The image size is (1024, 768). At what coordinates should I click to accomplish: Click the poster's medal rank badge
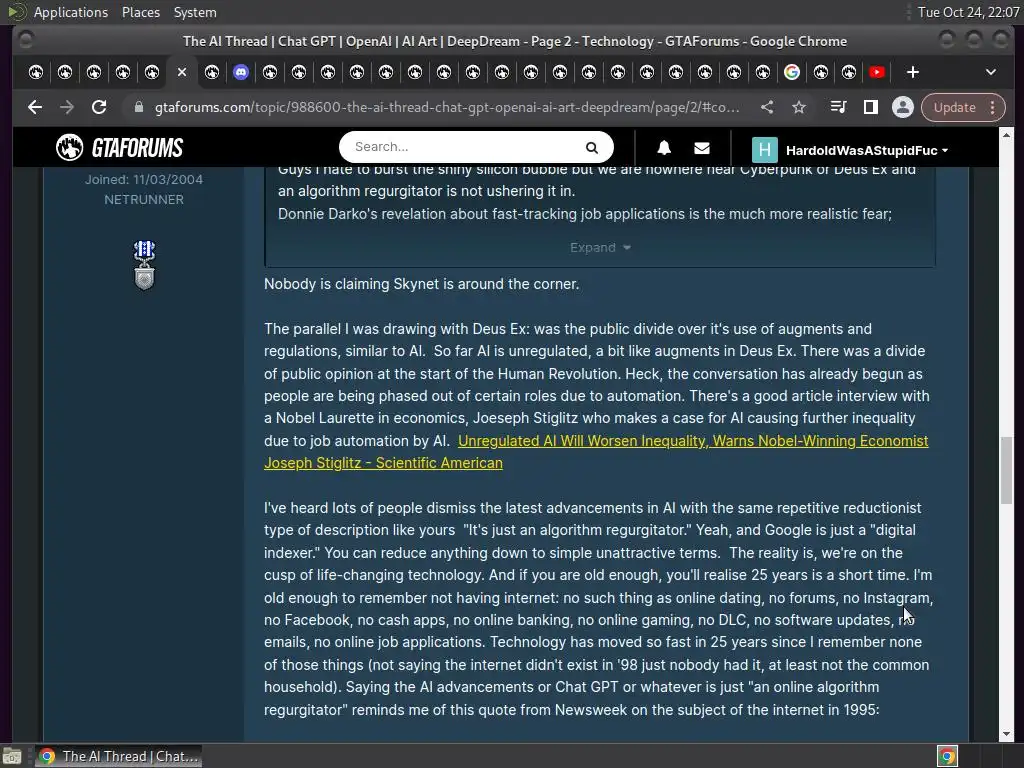tap(144, 264)
